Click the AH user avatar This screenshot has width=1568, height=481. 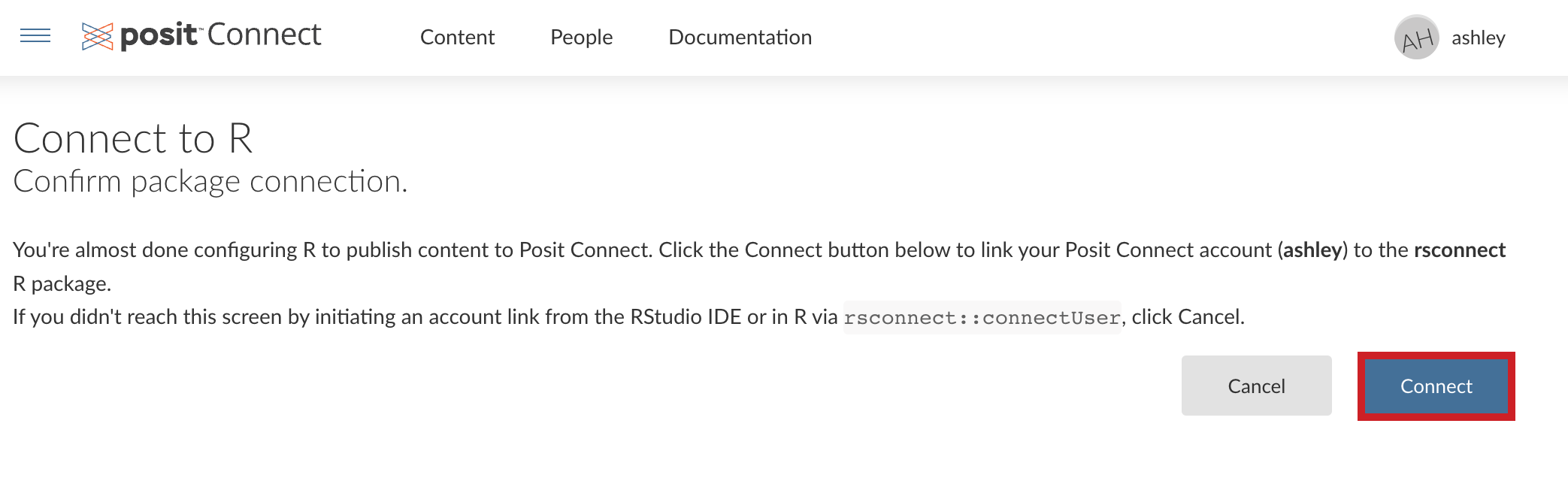(1416, 38)
